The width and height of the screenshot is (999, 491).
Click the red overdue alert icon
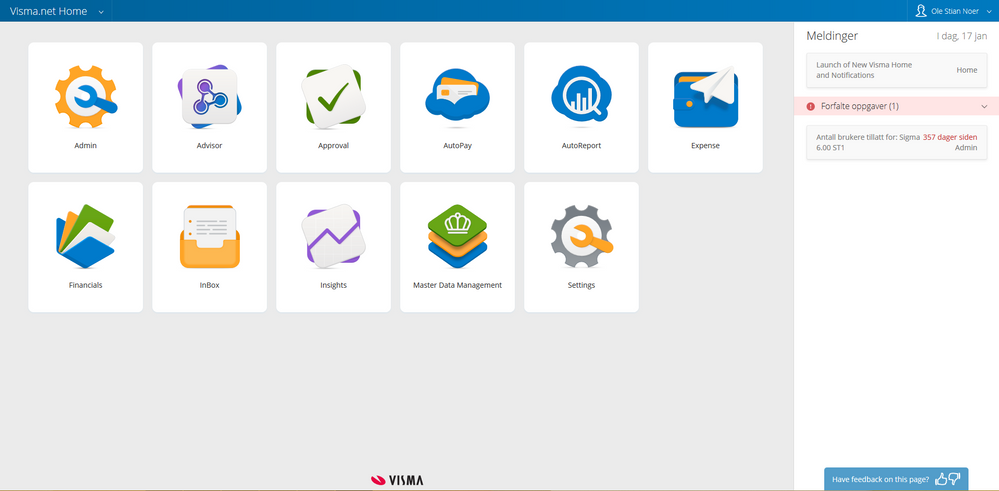tap(810, 106)
